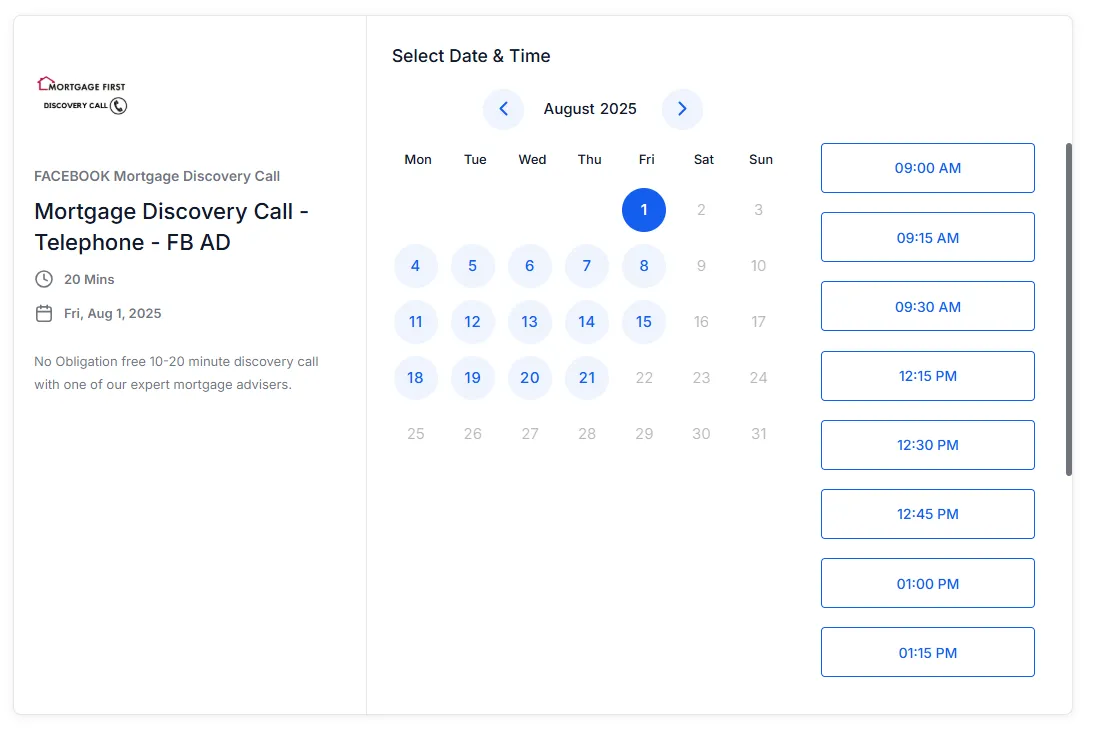Click the calendar icon beside the date

click(x=44, y=313)
